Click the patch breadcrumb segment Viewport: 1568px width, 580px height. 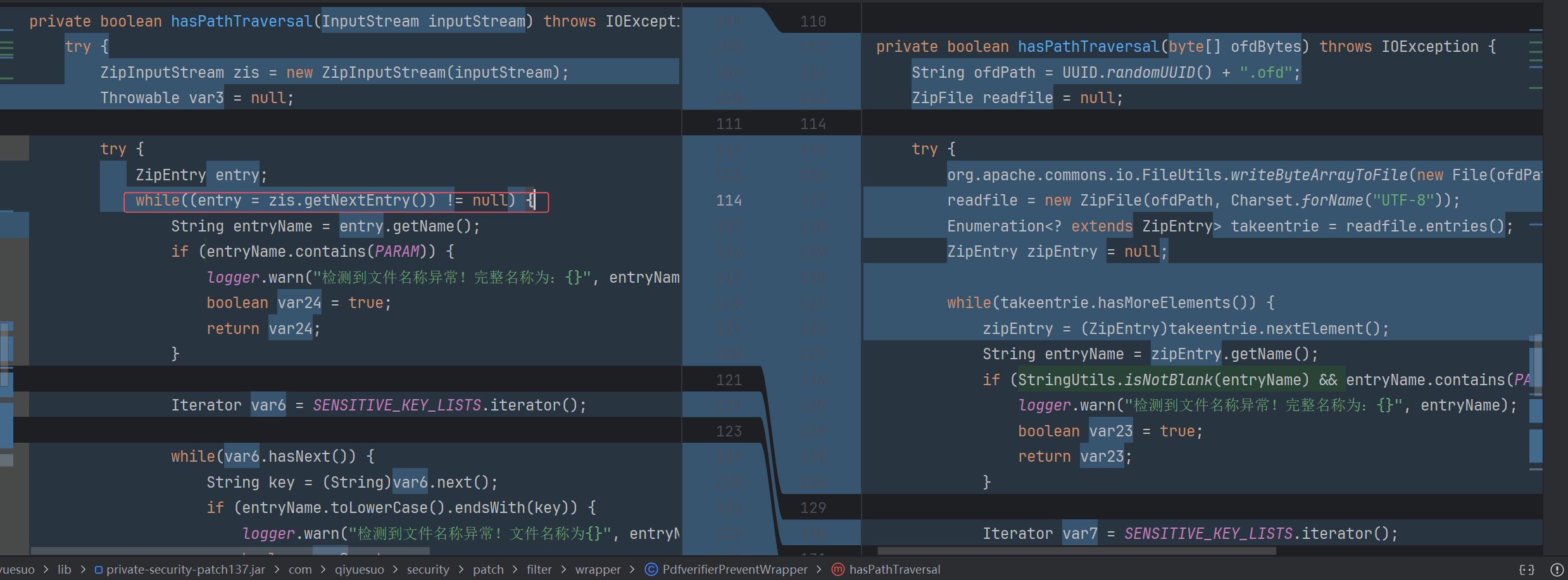coord(488,569)
